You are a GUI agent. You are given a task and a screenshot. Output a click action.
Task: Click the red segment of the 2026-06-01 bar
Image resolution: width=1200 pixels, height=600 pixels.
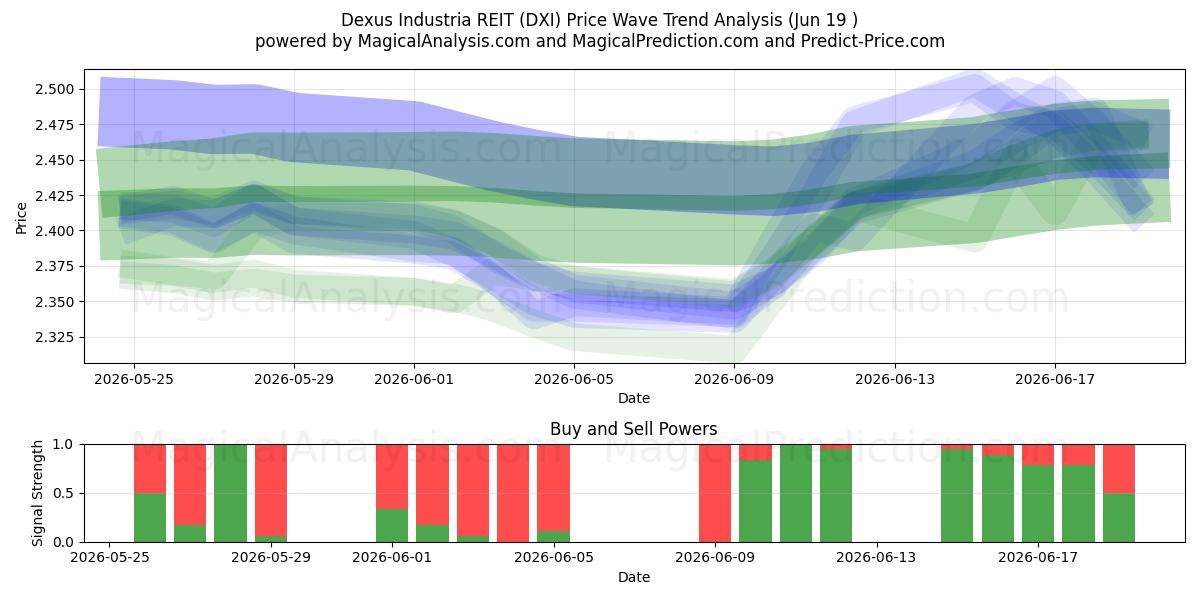click(x=392, y=477)
